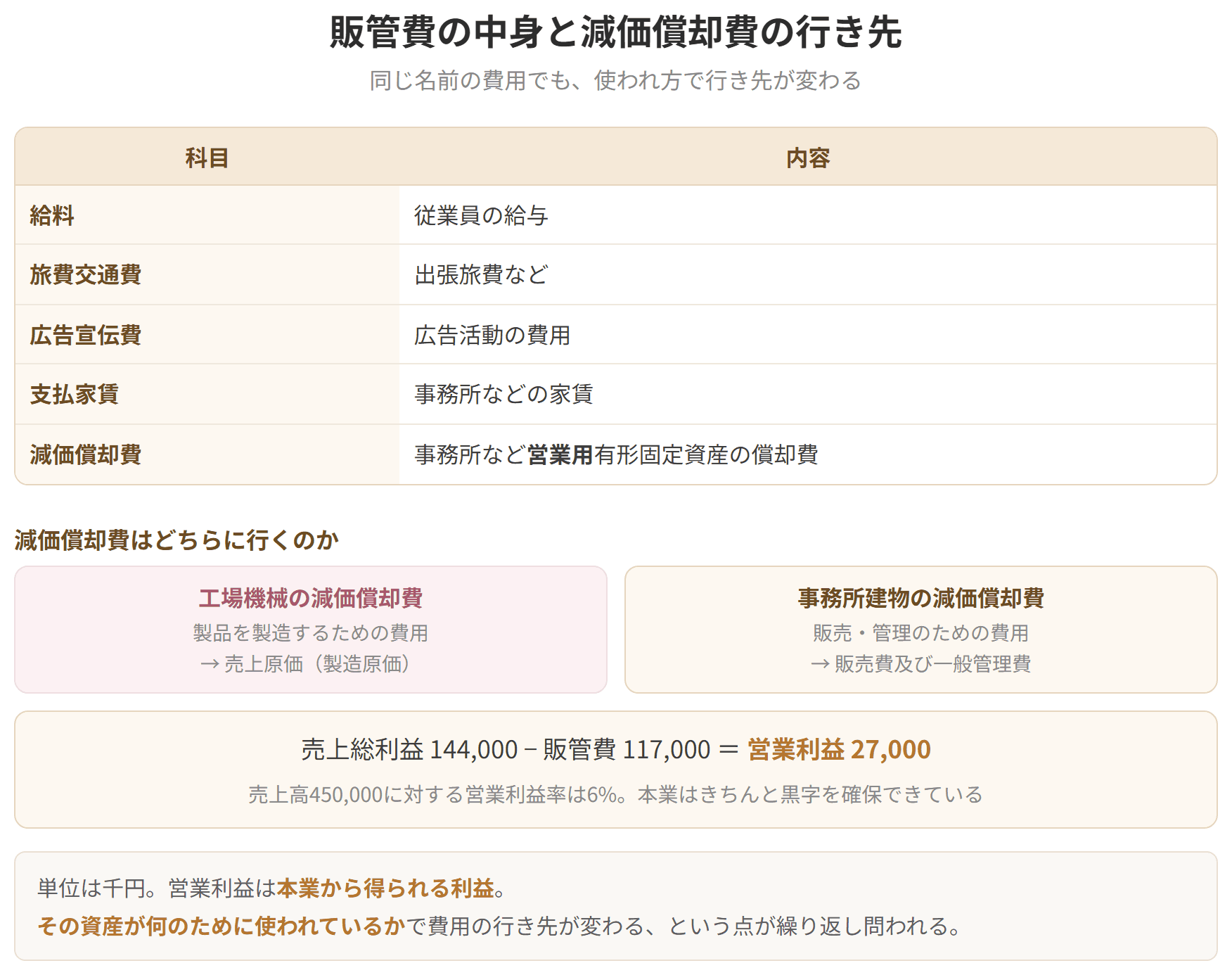
Task: Select the 旅費交通費 row label
Action: tap(86, 274)
